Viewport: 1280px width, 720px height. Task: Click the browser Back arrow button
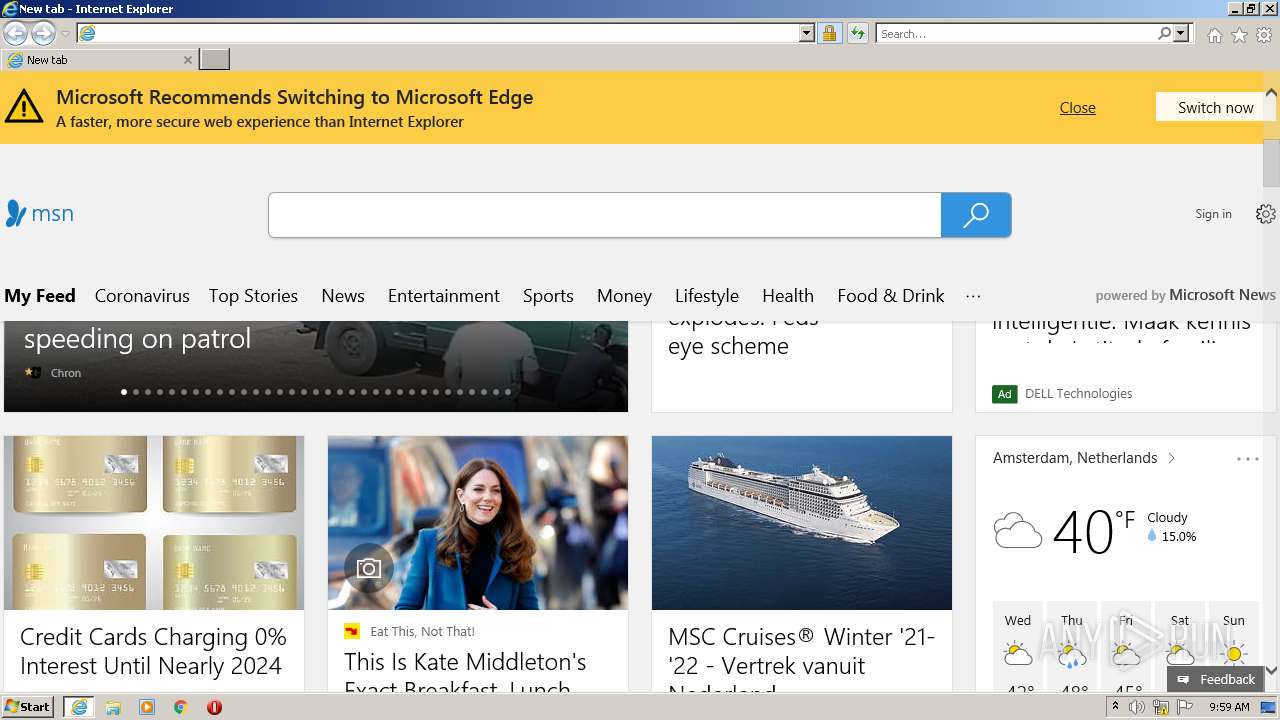coord(15,33)
